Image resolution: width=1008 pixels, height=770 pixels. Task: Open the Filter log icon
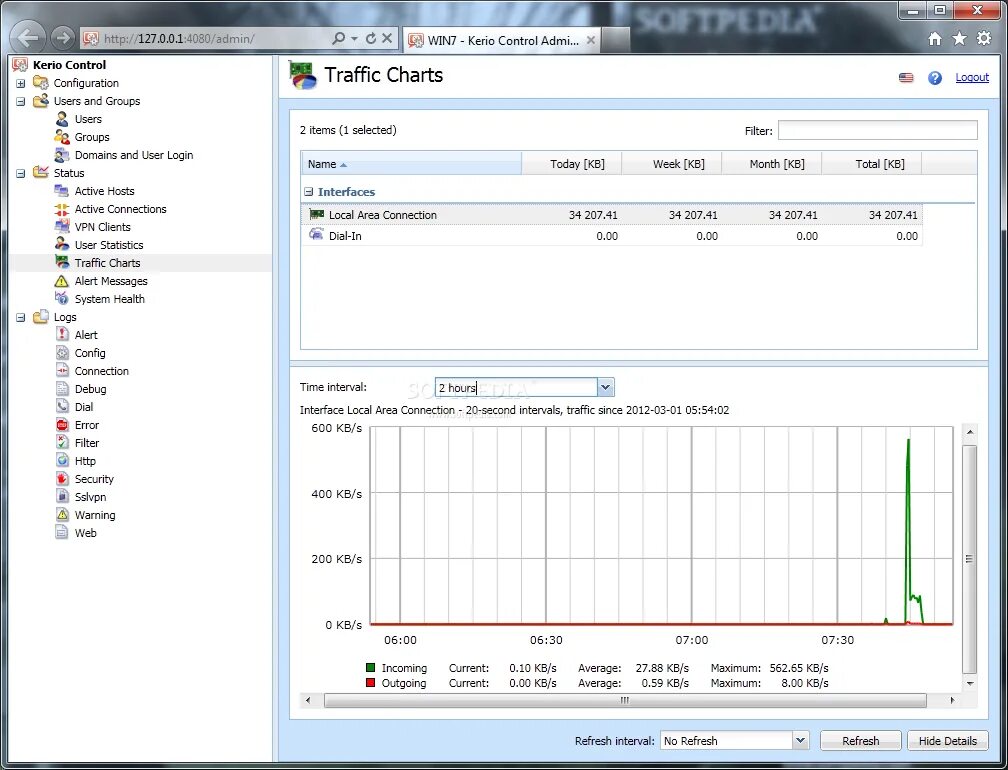[x=62, y=443]
